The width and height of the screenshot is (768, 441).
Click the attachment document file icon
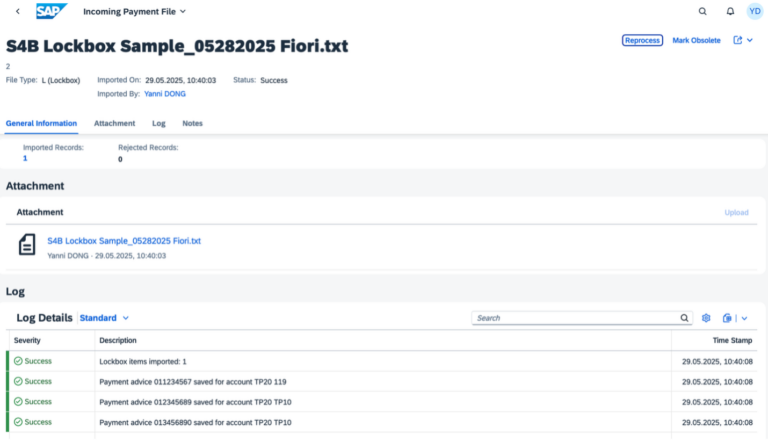(x=28, y=245)
